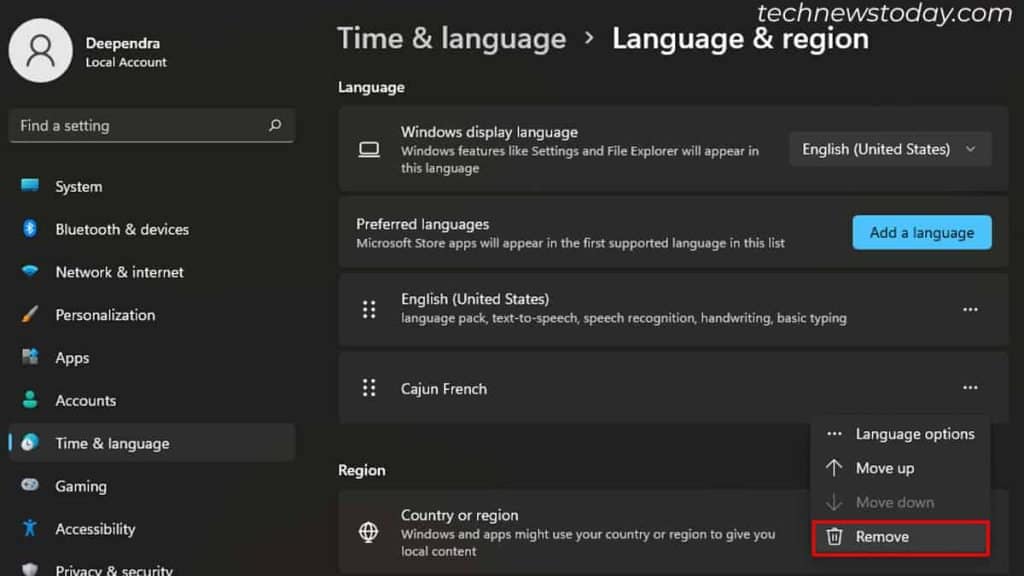Image resolution: width=1024 pixels, height=576 pixels.
Task: Click the magnifier icon in Find a setting
Action: click(274, 125)
